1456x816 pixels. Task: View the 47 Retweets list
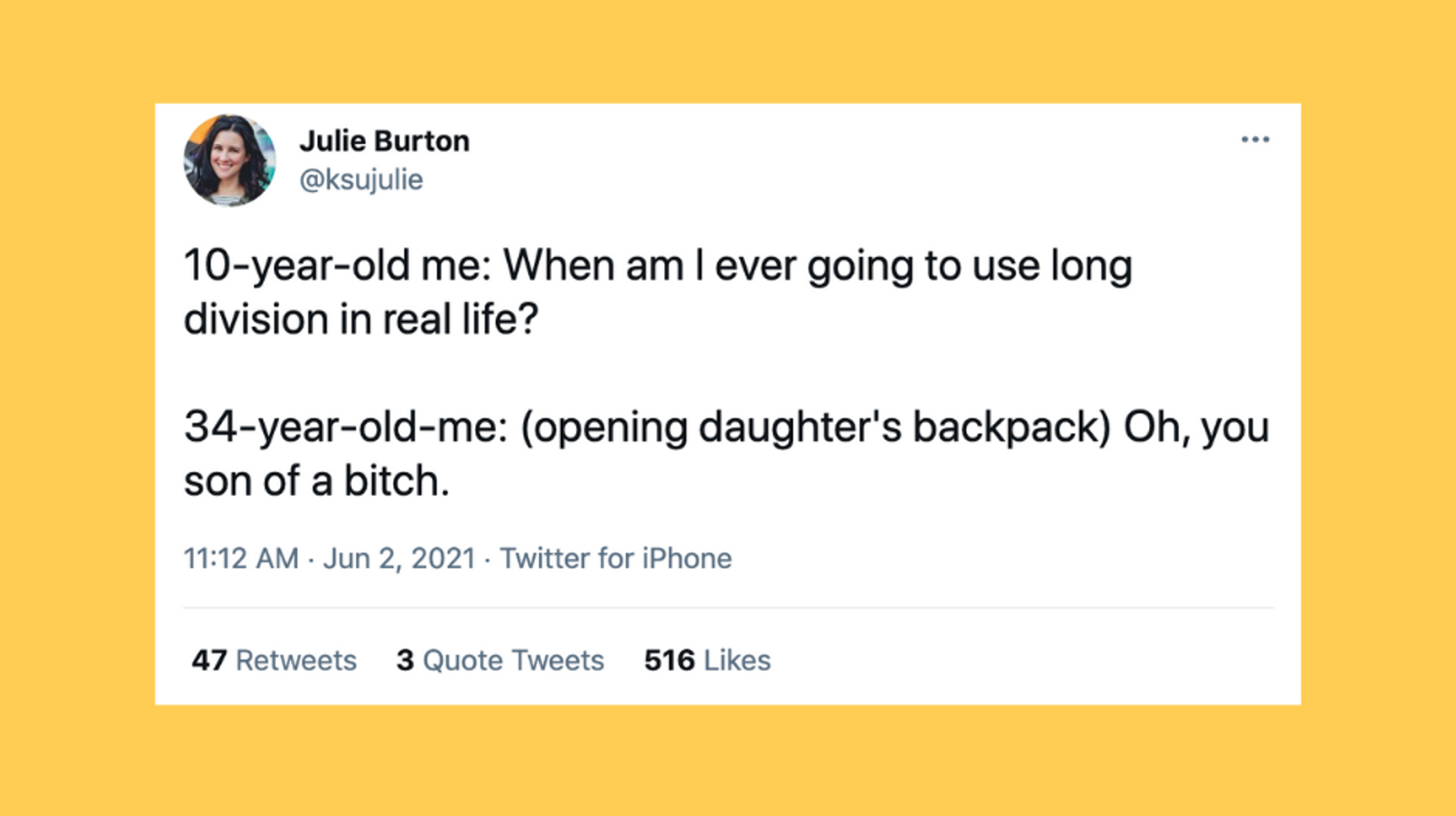(273, 660)
